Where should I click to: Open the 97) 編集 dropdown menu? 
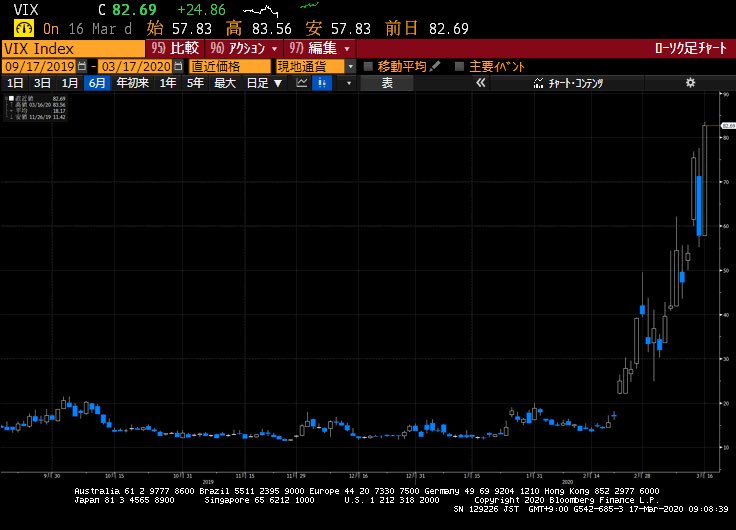pos(320,48)
